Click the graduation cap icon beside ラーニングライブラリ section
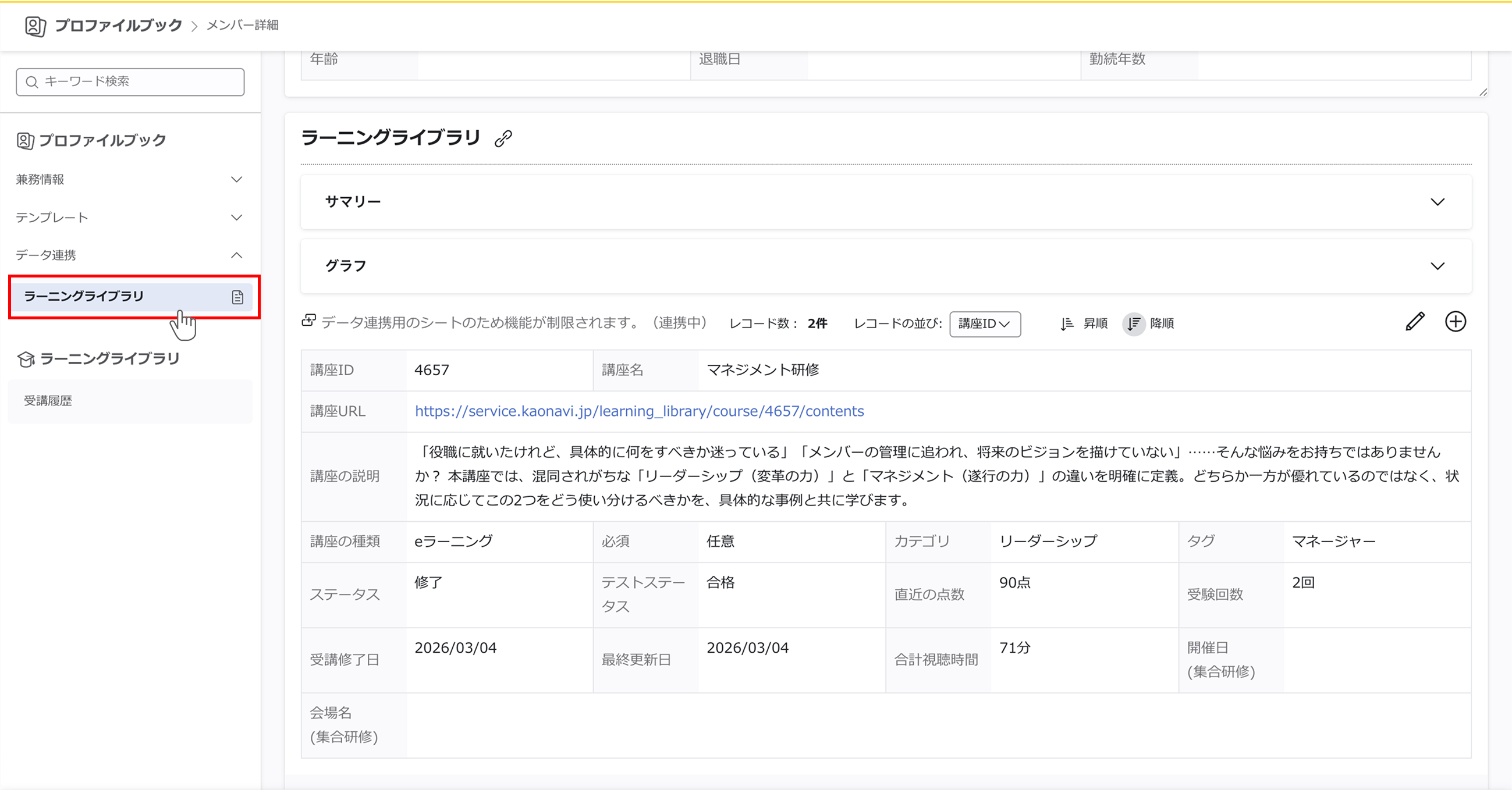 click(25, 360)
